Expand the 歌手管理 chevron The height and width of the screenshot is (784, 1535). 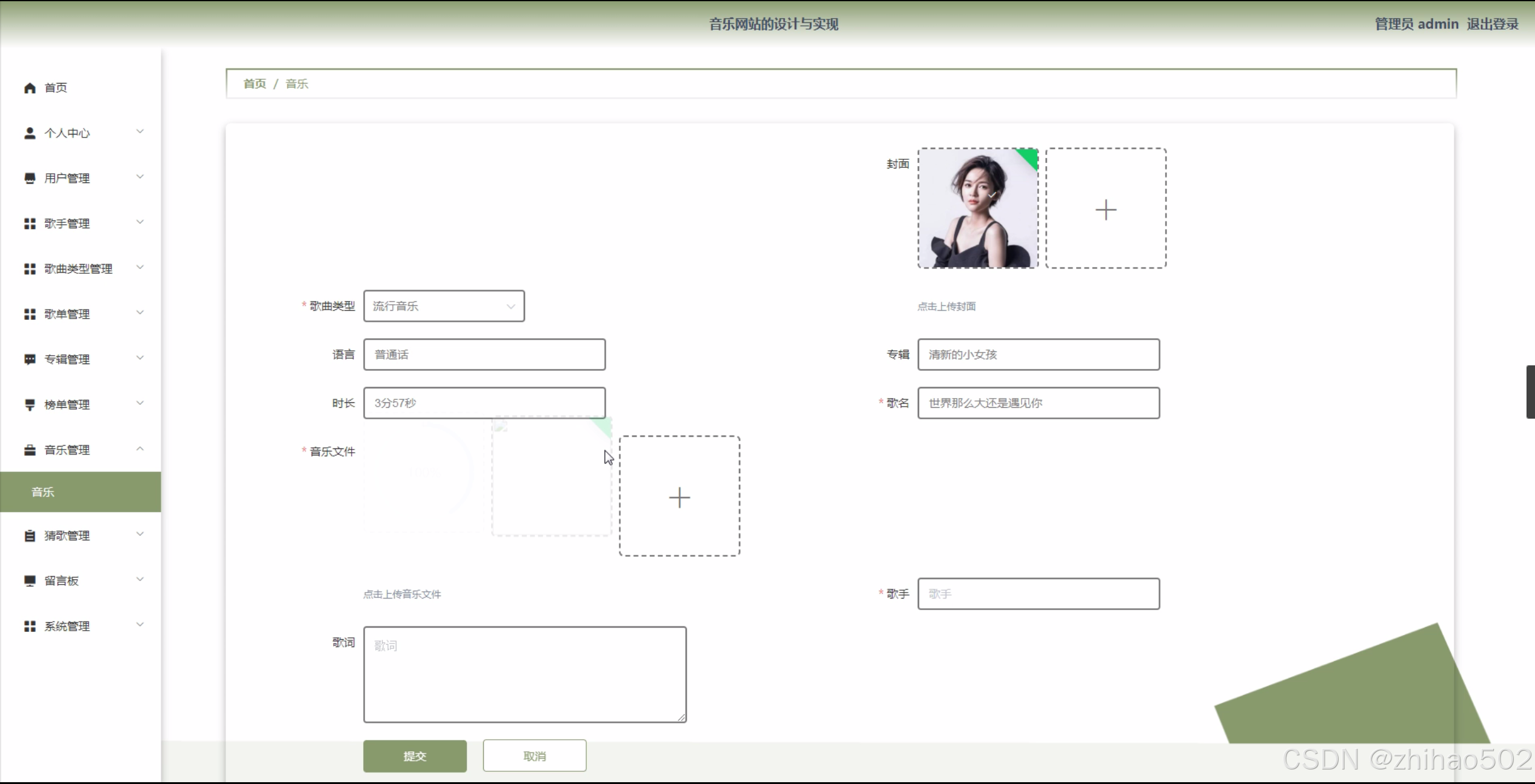tap(140, 222)
